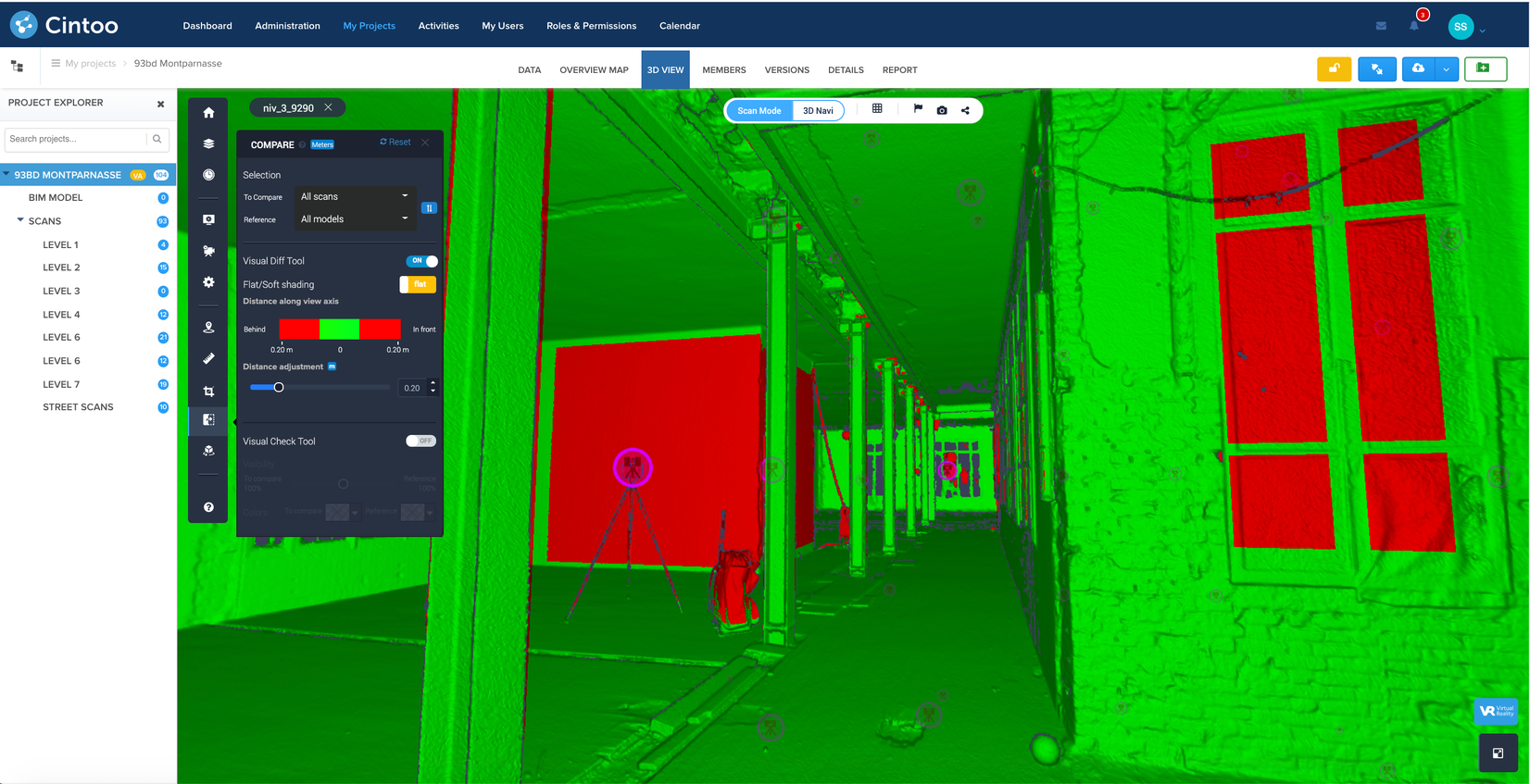Collapse the SCANS tree node
The width and height of the screenshot is (1530, 784).
pos(20,220)
